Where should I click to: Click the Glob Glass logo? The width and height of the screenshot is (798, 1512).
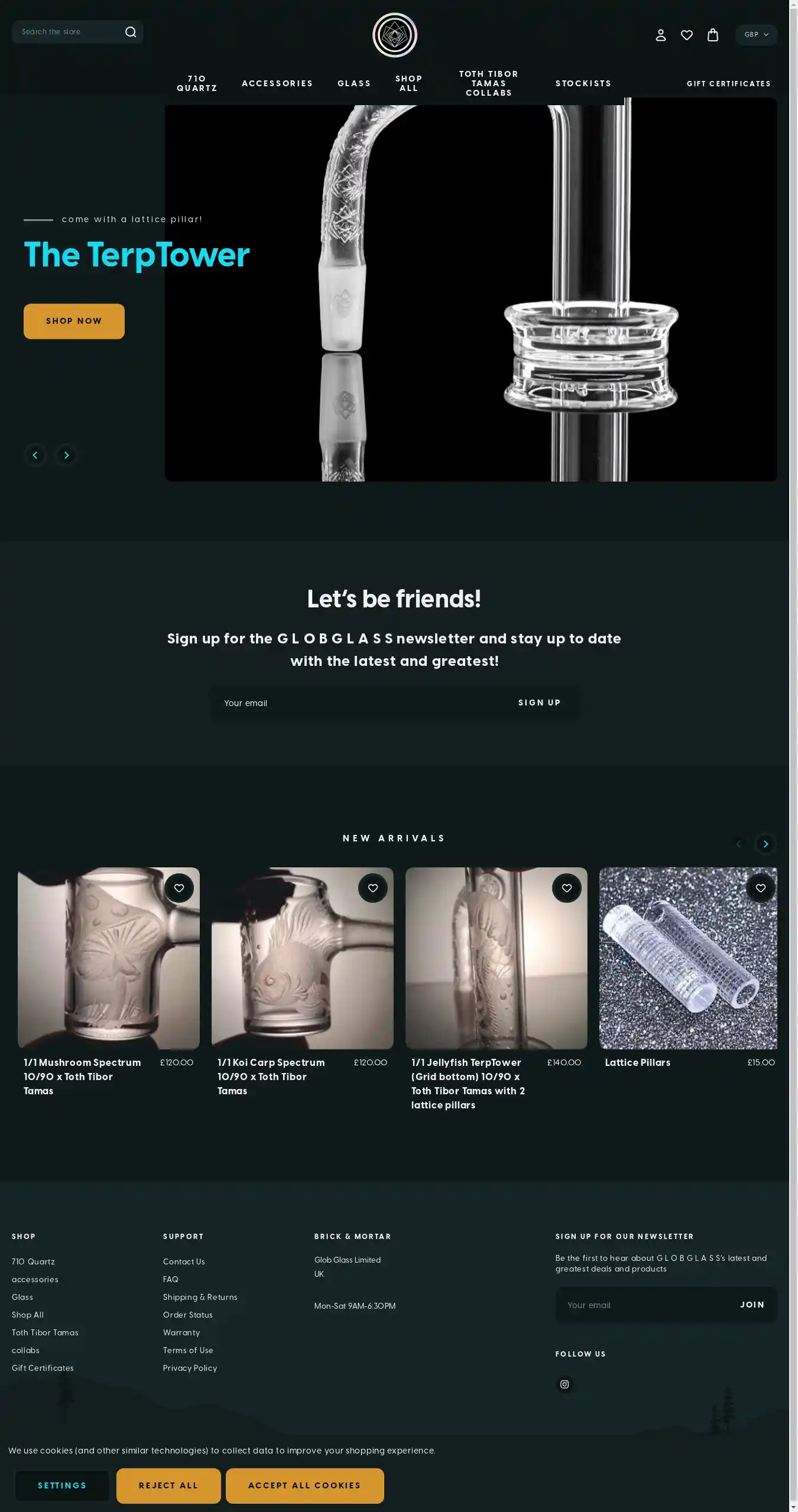(x=395, y=35)
